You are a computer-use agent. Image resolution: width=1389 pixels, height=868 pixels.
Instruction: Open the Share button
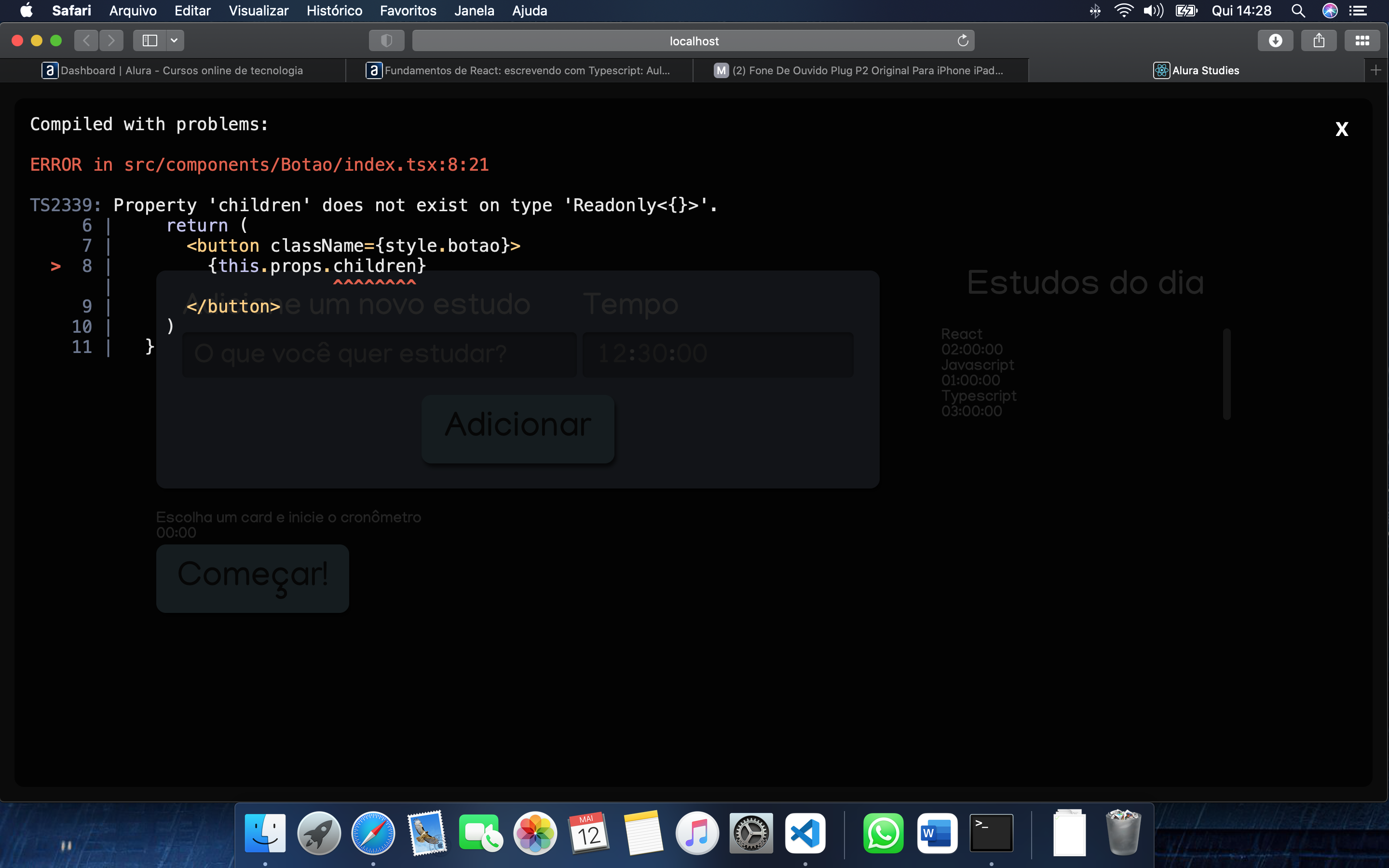coord(1319,40)
